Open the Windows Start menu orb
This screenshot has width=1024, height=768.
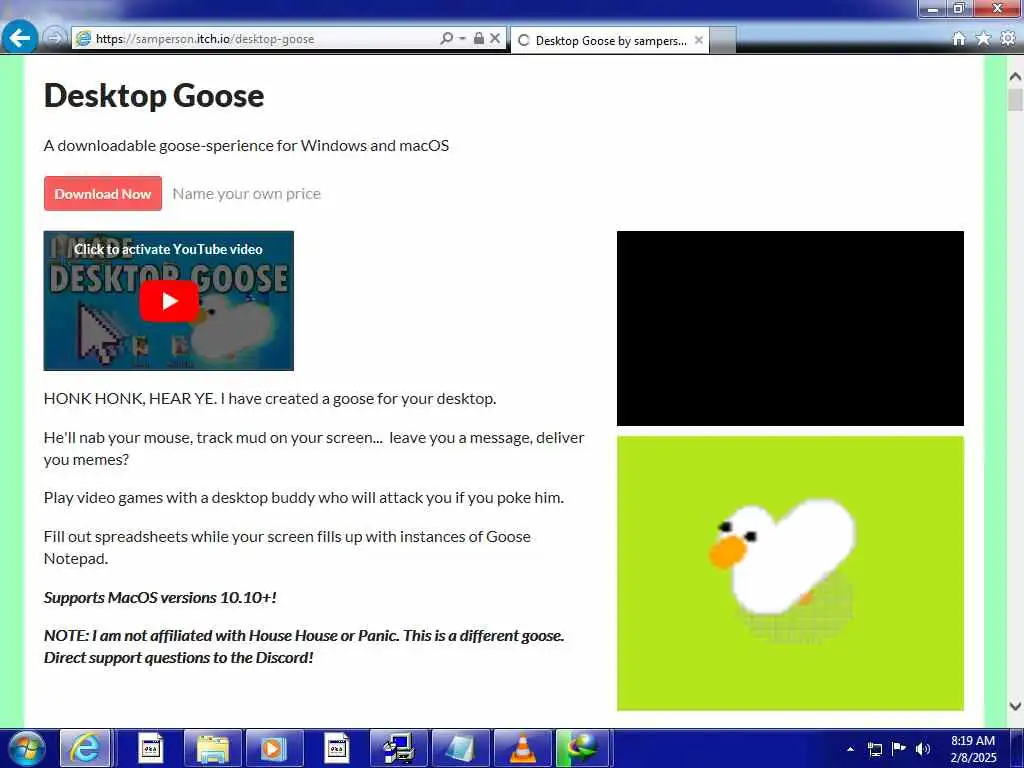pos(26,748)
